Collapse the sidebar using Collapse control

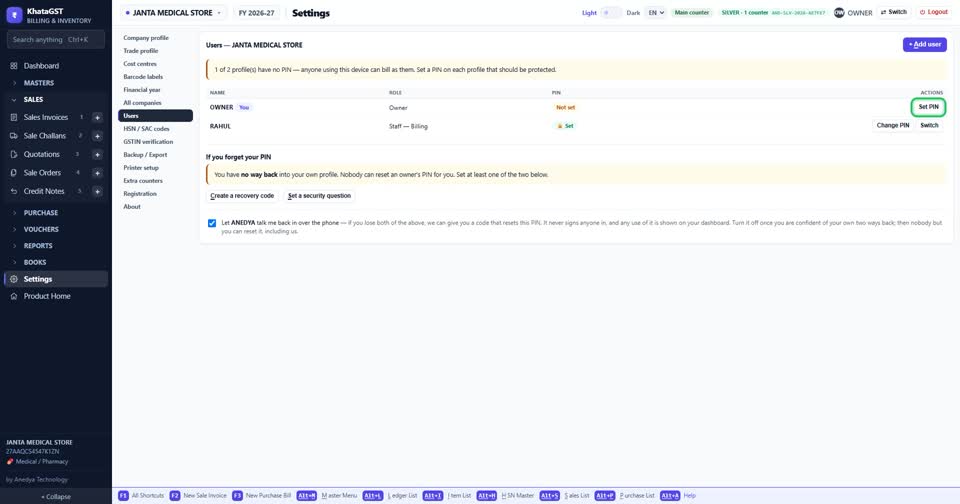pyautogui.click(x=56, y=497)
